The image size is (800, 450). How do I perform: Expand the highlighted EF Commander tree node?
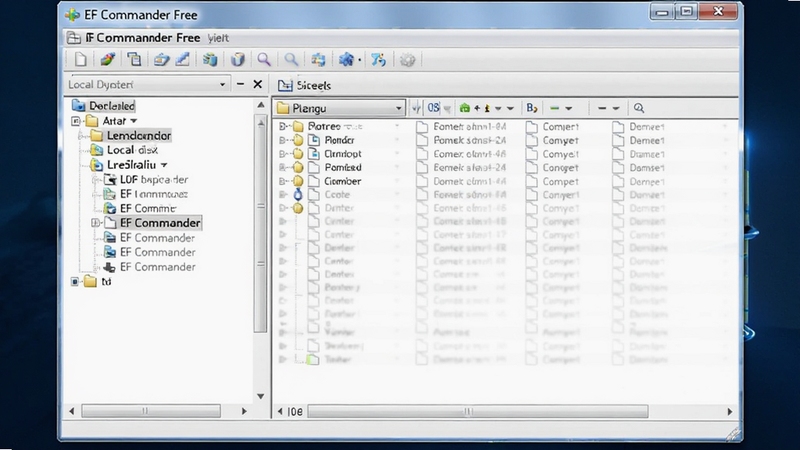click(x=95, y=223)
